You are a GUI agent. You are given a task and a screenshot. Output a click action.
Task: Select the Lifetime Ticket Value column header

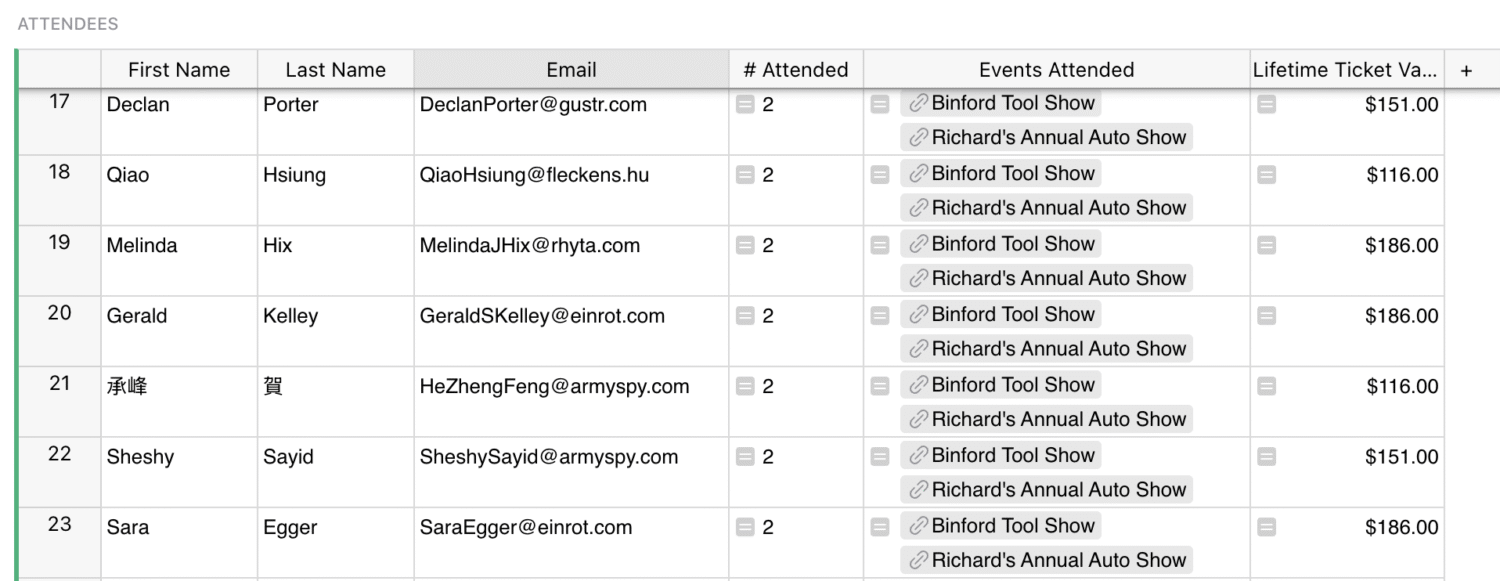(1346, 70)
